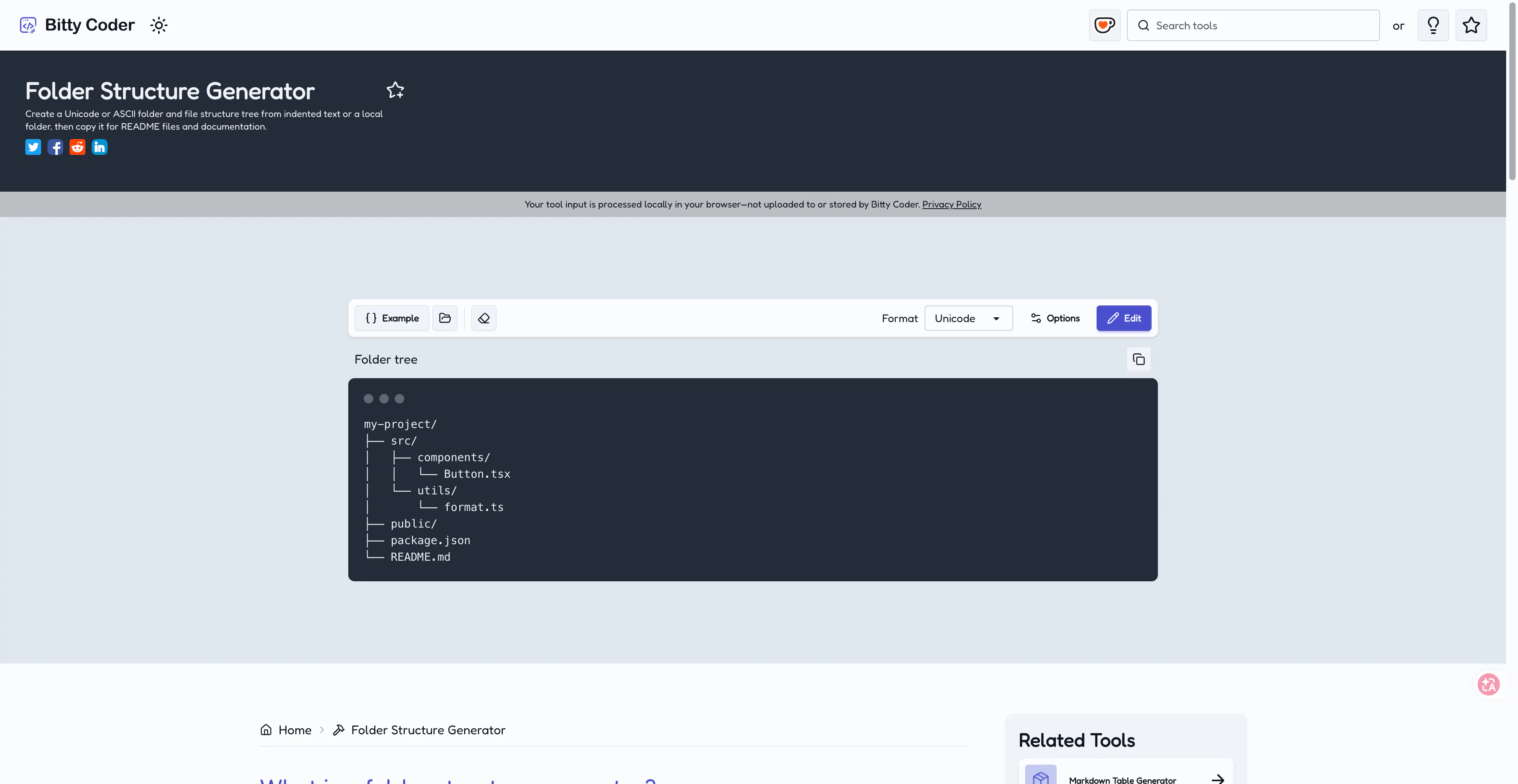Share on LinkedIn icon

point(100,147)
